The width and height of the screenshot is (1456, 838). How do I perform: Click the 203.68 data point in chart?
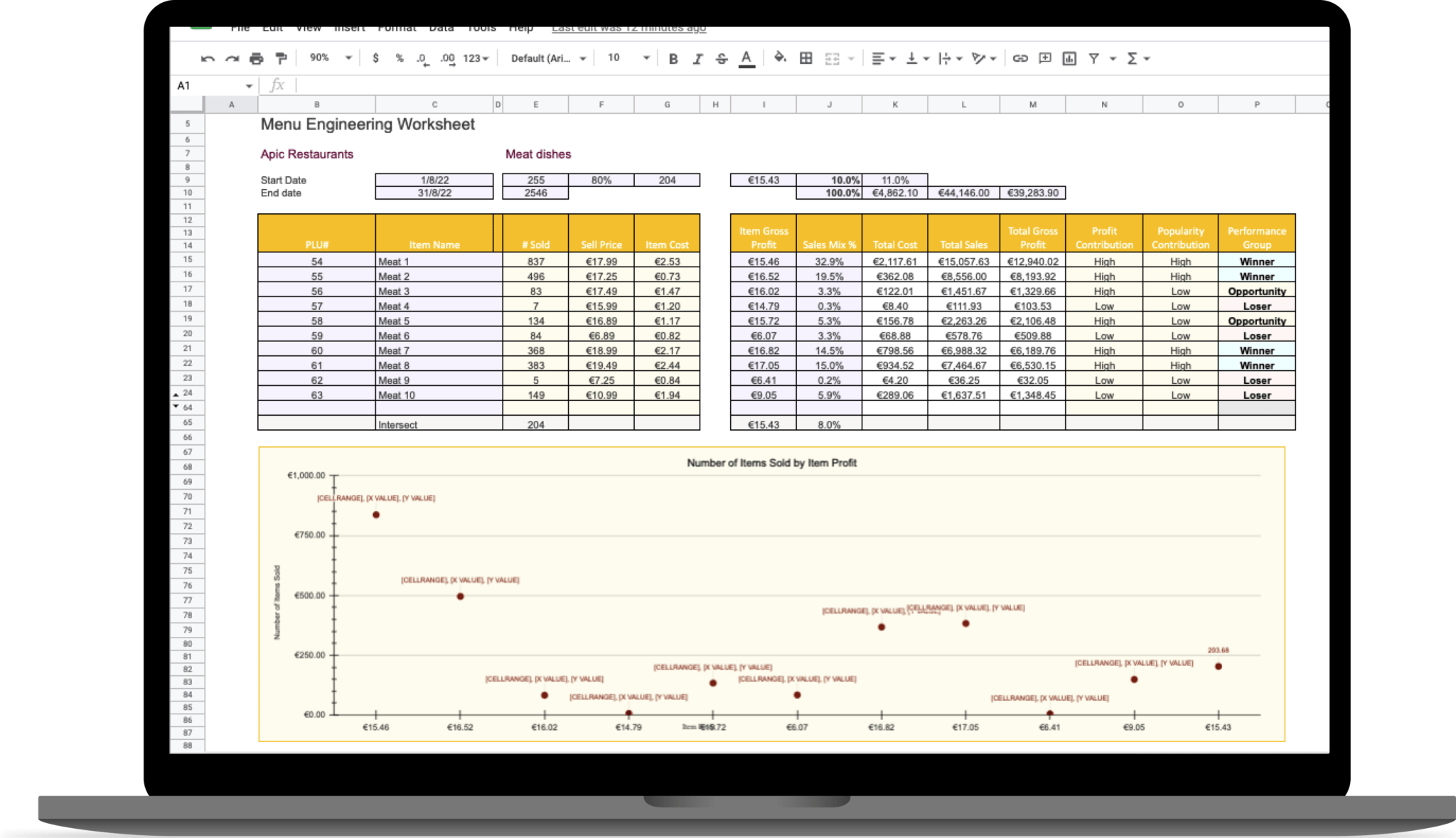click(x=1218, y=666)
